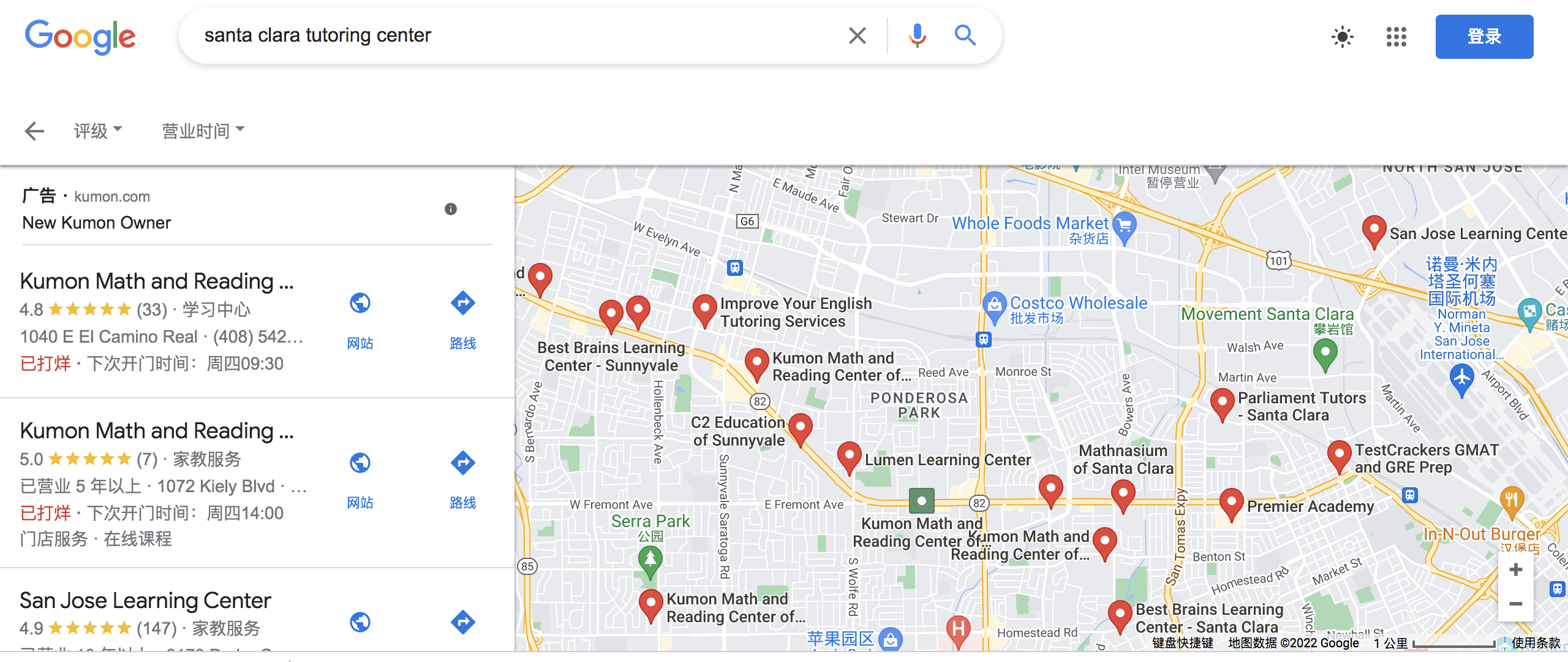Start voice search with microphone icon
The width and height of the screenshot is (1568, 662).
(x=917, y=36)
